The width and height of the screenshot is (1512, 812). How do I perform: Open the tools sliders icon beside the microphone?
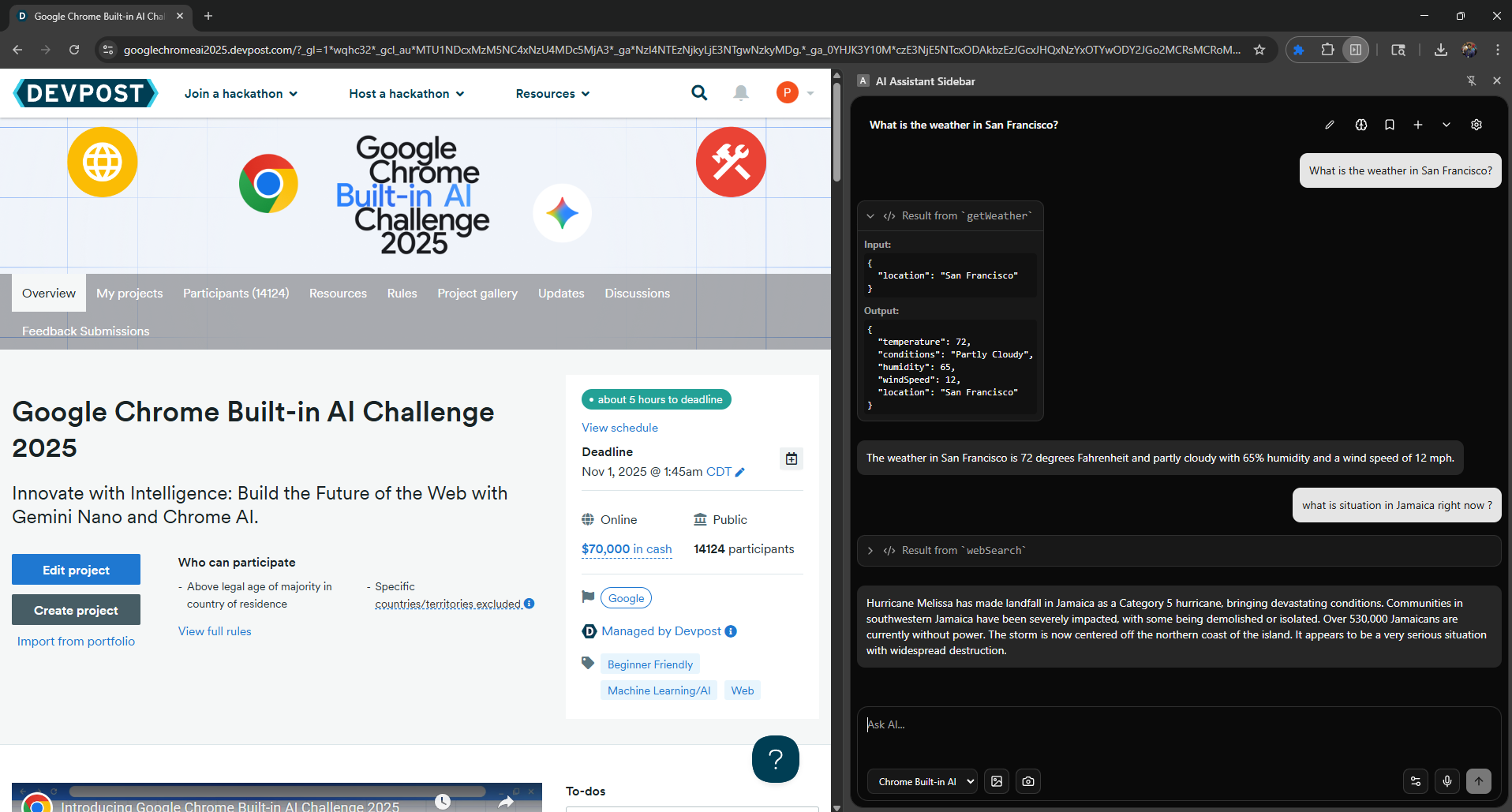1416,781
